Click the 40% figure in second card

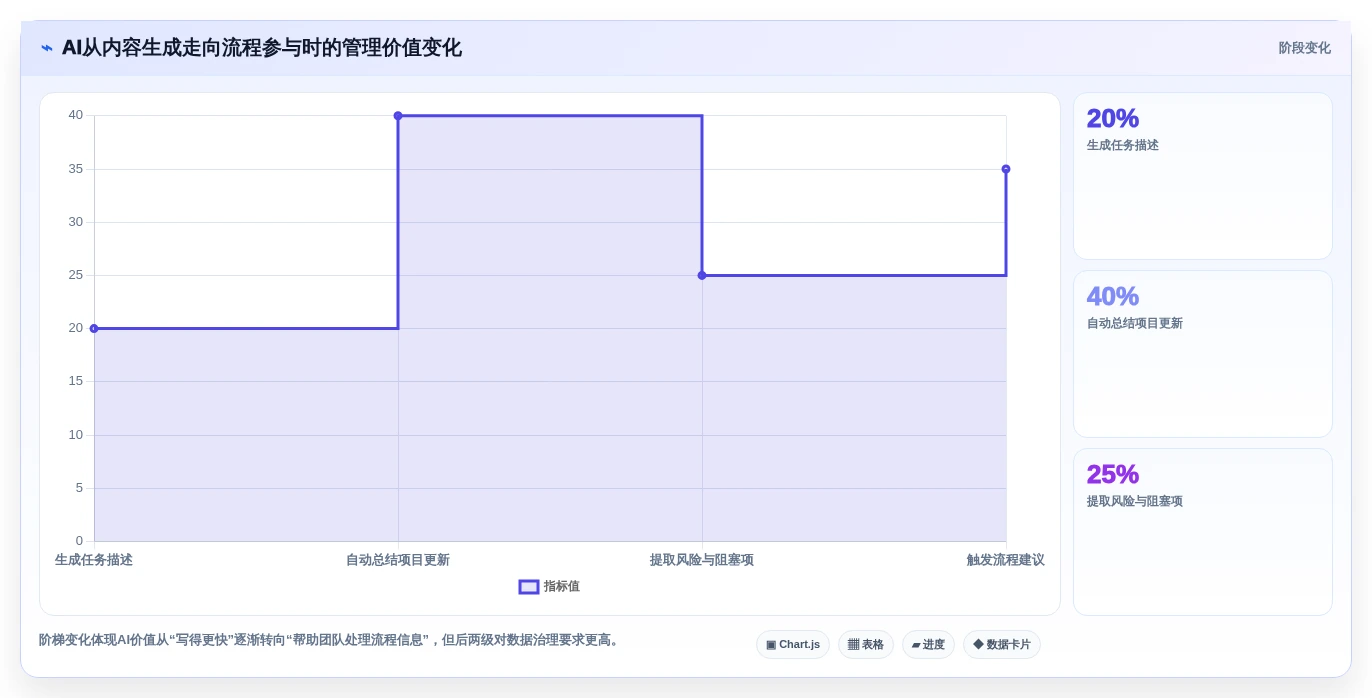pyautogui.click(x=1113, y=296)
